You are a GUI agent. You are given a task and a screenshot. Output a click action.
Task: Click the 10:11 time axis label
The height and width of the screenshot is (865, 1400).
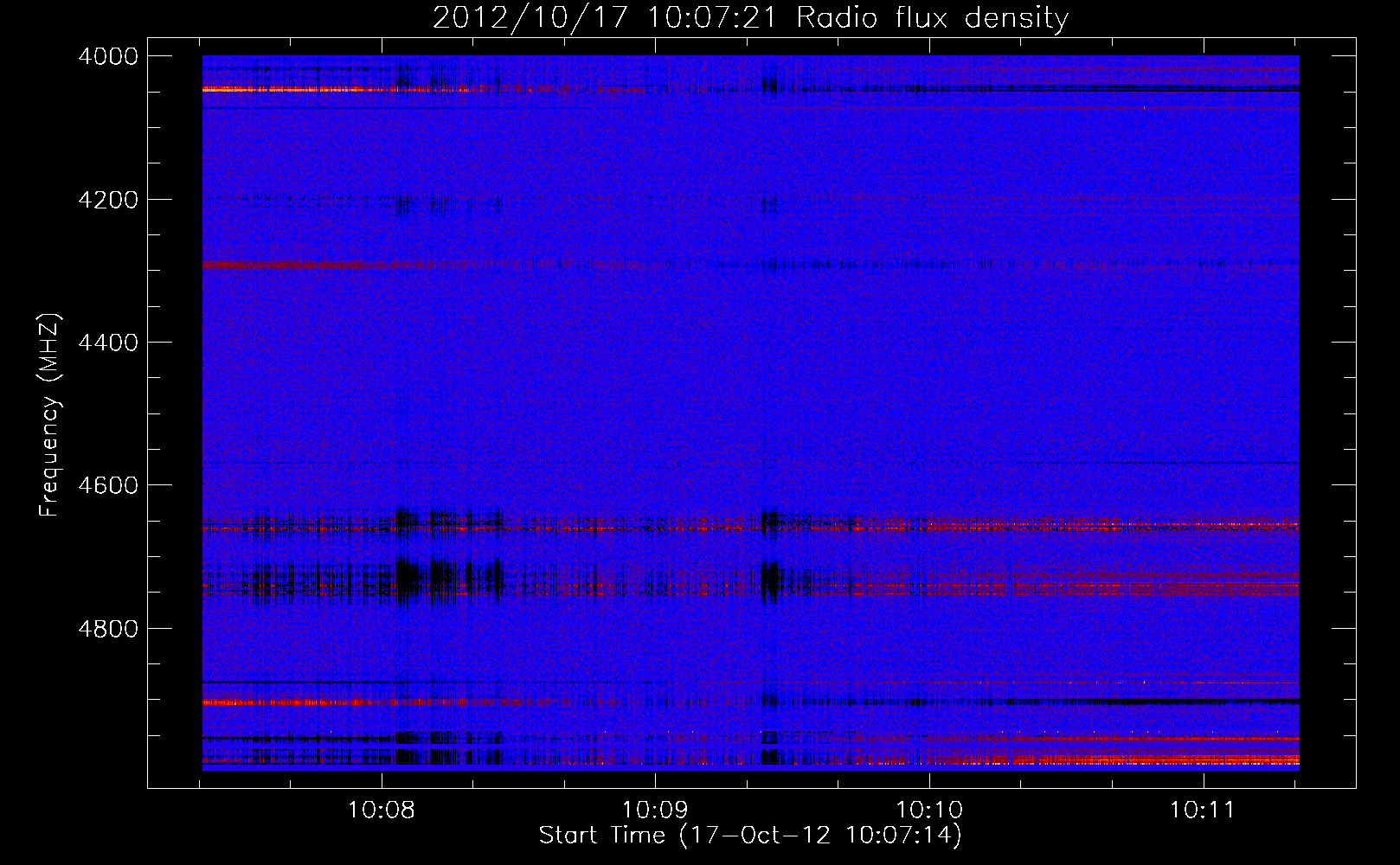tap(1203, 811)
